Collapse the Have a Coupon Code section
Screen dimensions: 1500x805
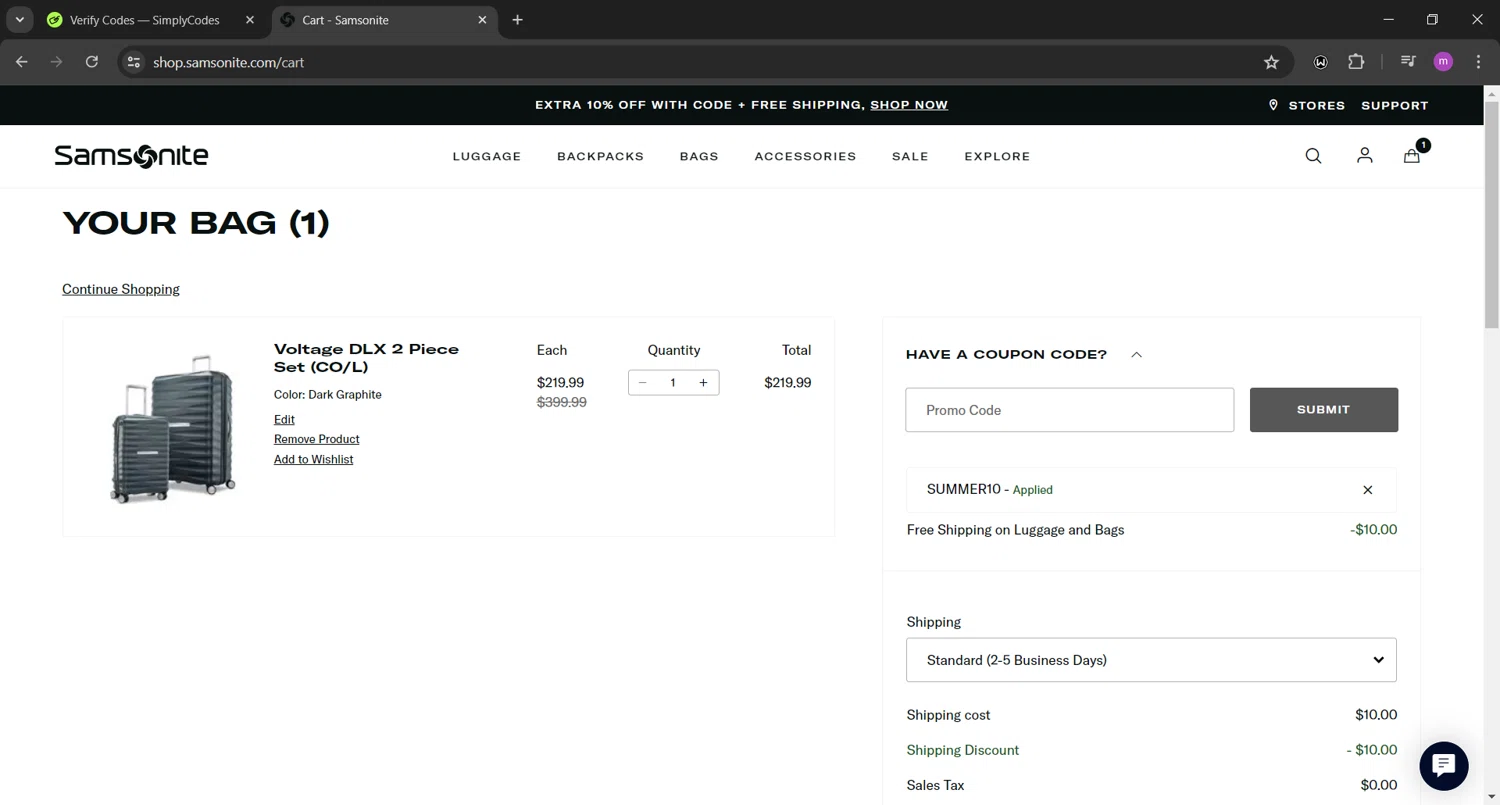pyautogui.click(x=1136, y=355)
